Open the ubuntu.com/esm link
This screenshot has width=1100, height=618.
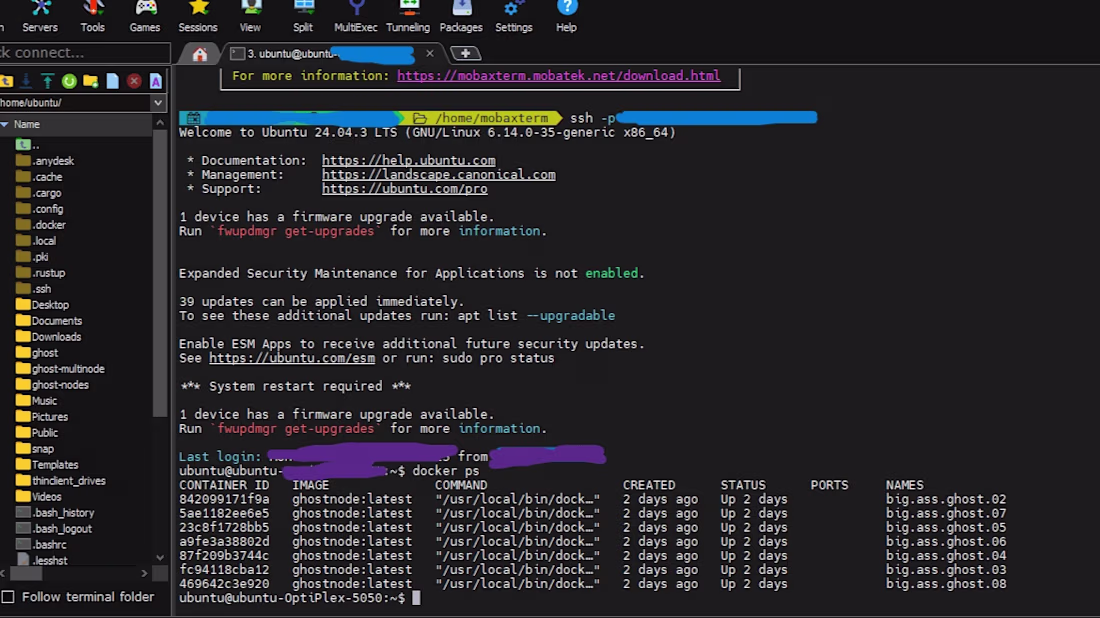[x=292, y=358]
